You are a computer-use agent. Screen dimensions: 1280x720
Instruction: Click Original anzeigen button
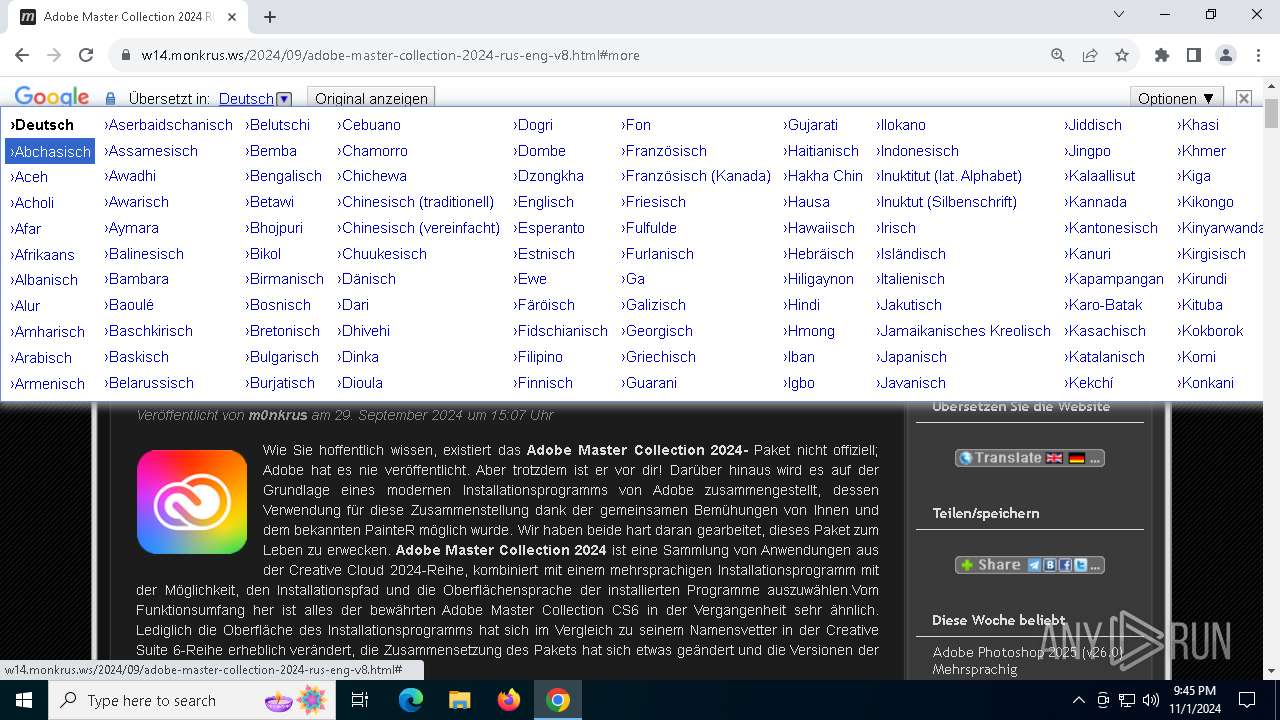[371, 98]
